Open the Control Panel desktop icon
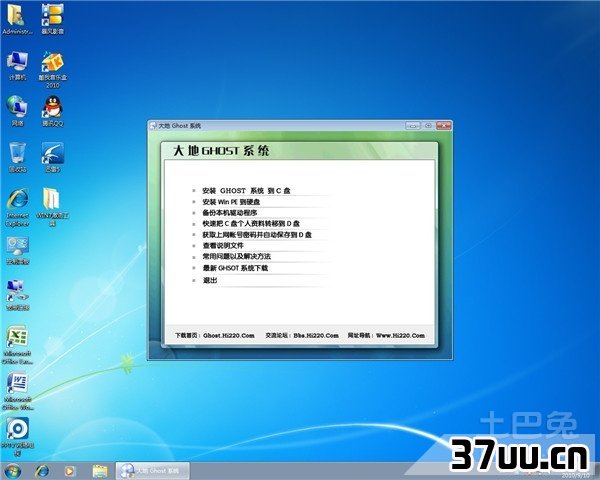600x480 pixels. tap(17, 251)
